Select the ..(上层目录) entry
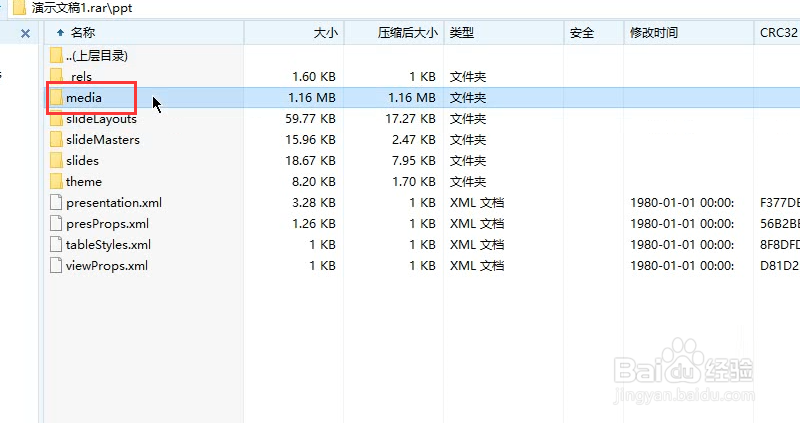 [x=96, y=56]
